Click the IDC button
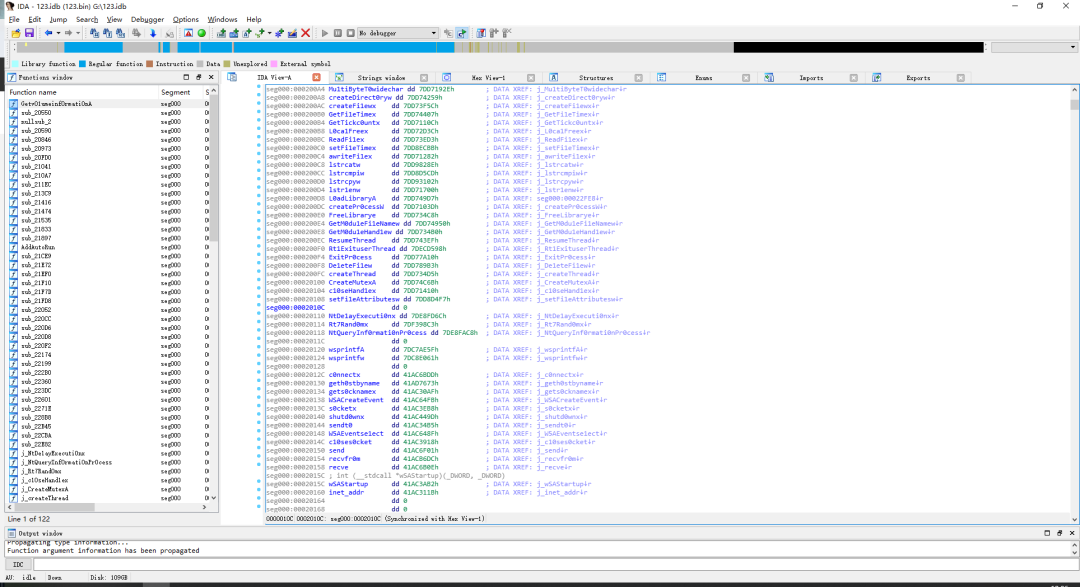Screen dimensions: 1080x587 pyautogui.click(x=18, y=564)
